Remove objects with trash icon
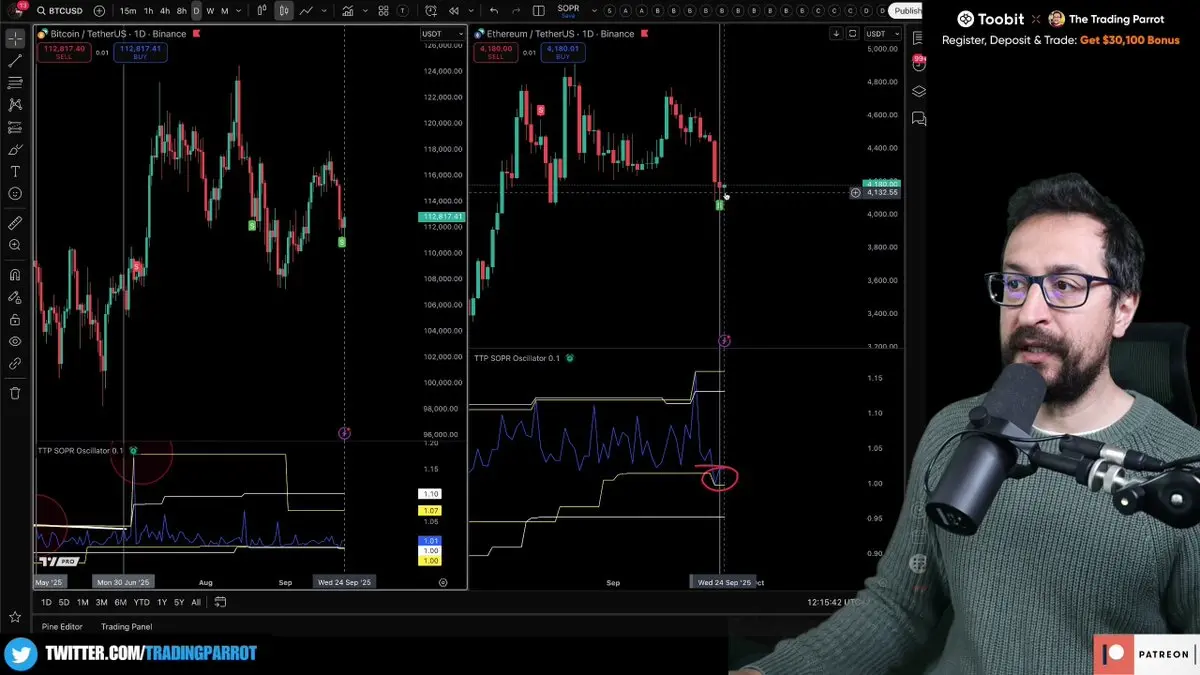The width and height of the screenshot is (1200, 675). (x=15, y=393)
